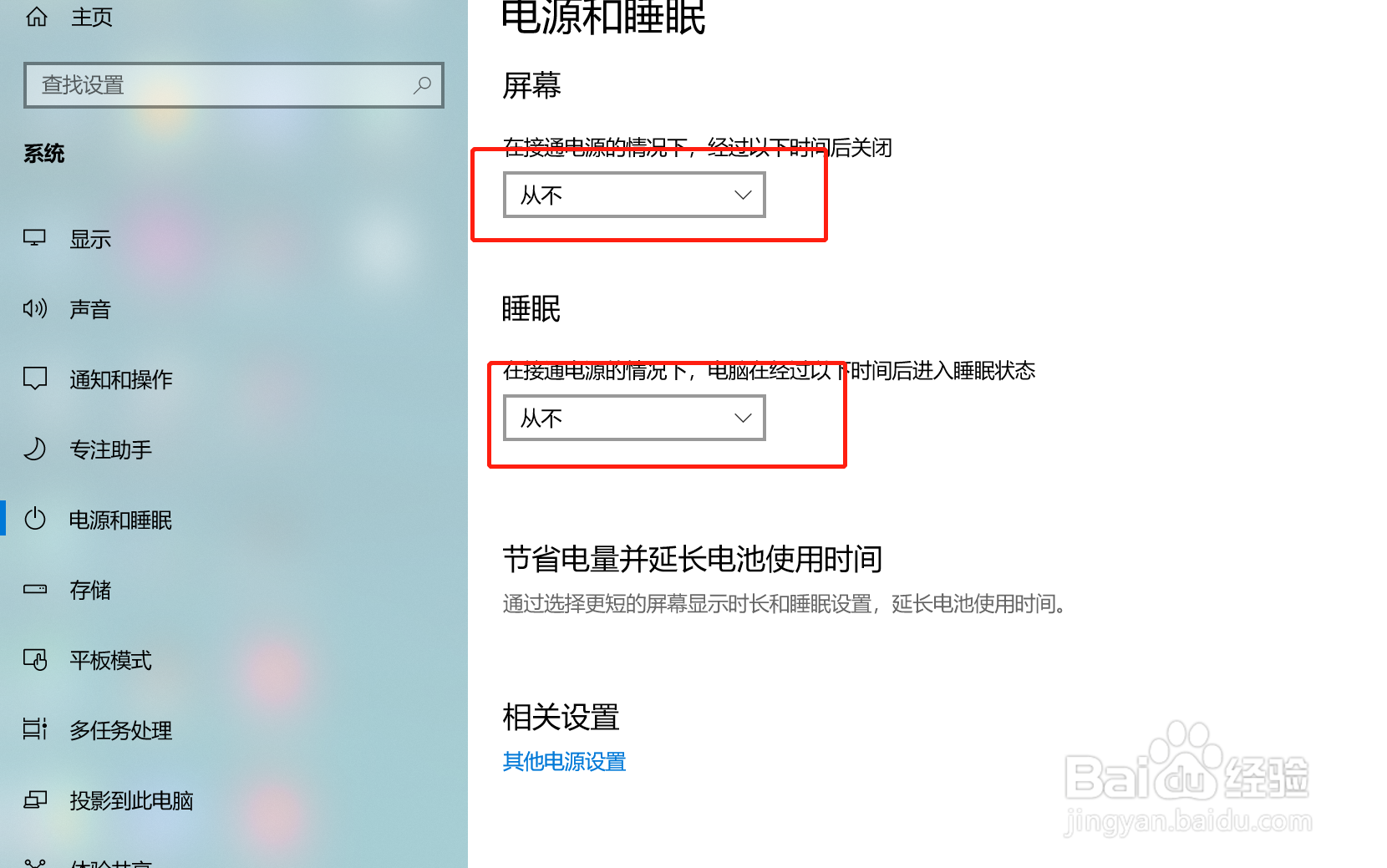
Task: Click the tablet mode icon for 平板模式
Action: click(x=34, y=659)
